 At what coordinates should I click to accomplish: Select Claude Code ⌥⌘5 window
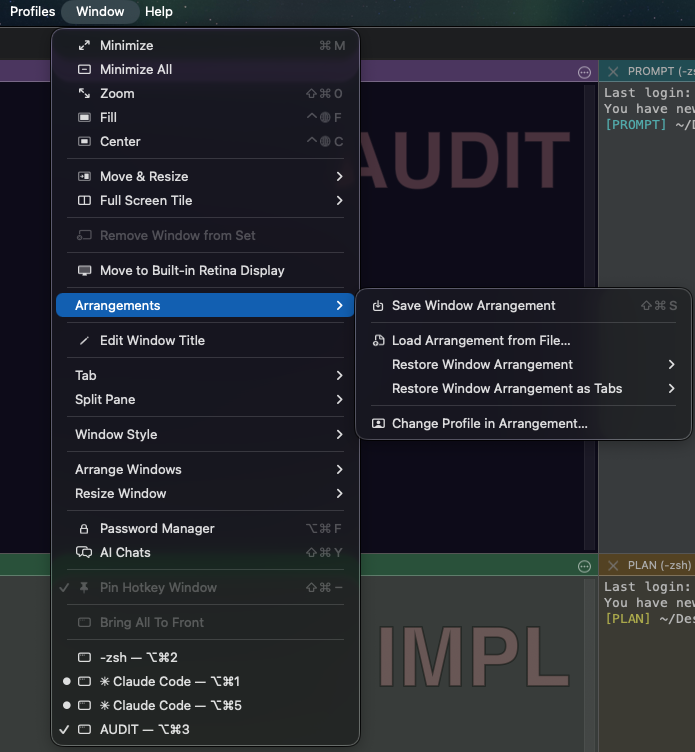205,705
